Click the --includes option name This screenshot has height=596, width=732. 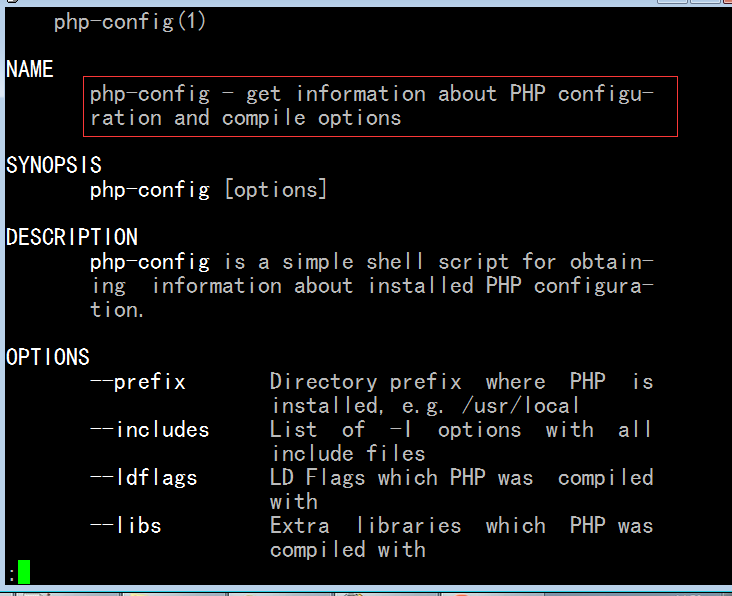150,430
